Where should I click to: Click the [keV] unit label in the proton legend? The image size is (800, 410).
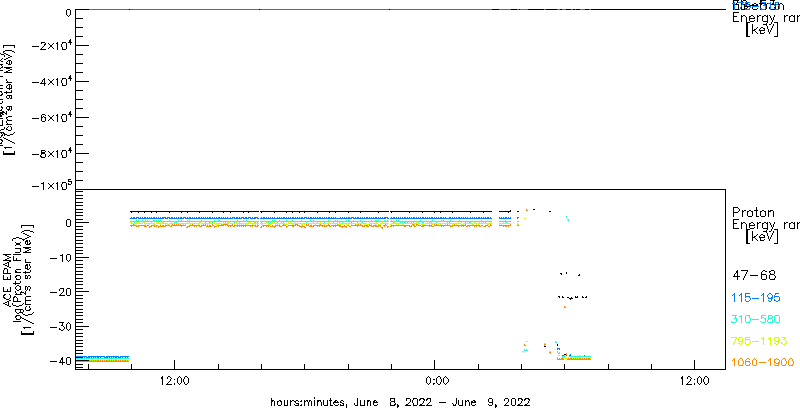(762, 237)
